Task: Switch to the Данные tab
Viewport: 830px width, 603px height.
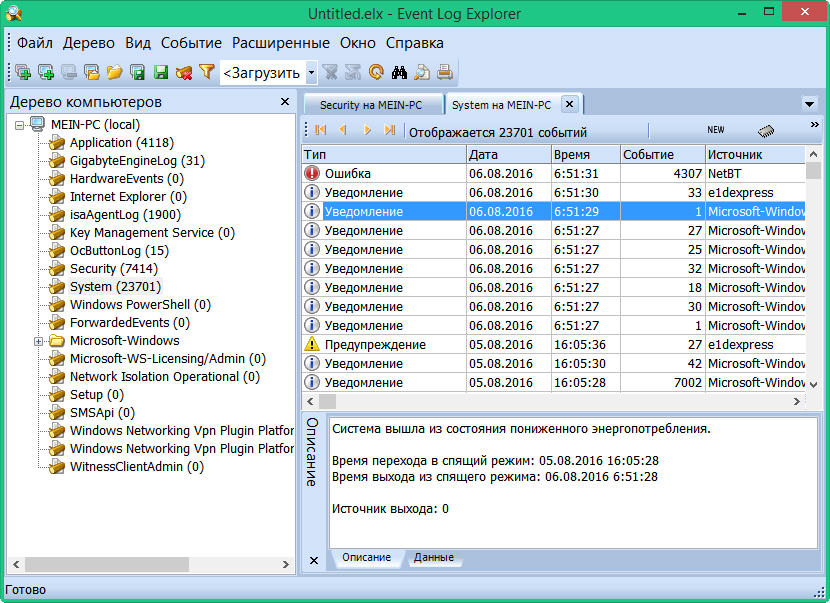Action: [433, 557]
